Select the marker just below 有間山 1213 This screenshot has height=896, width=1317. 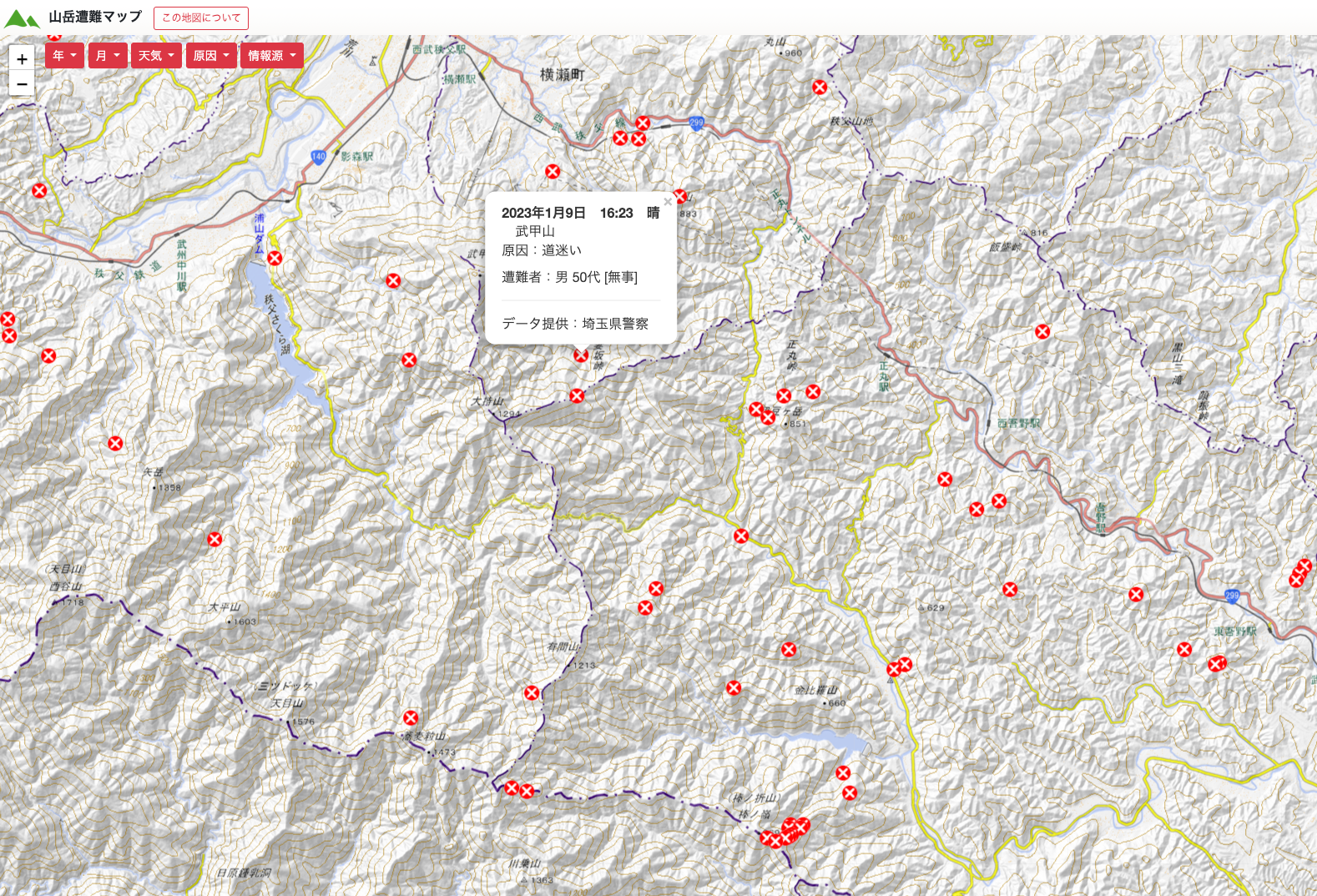532,693
